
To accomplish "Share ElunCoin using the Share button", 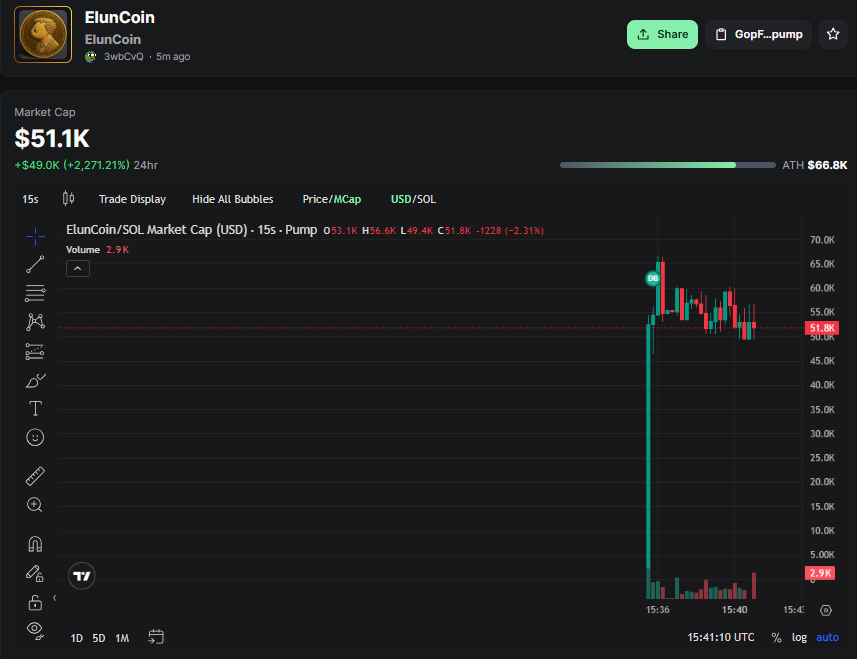I will [x=662, y=34].
